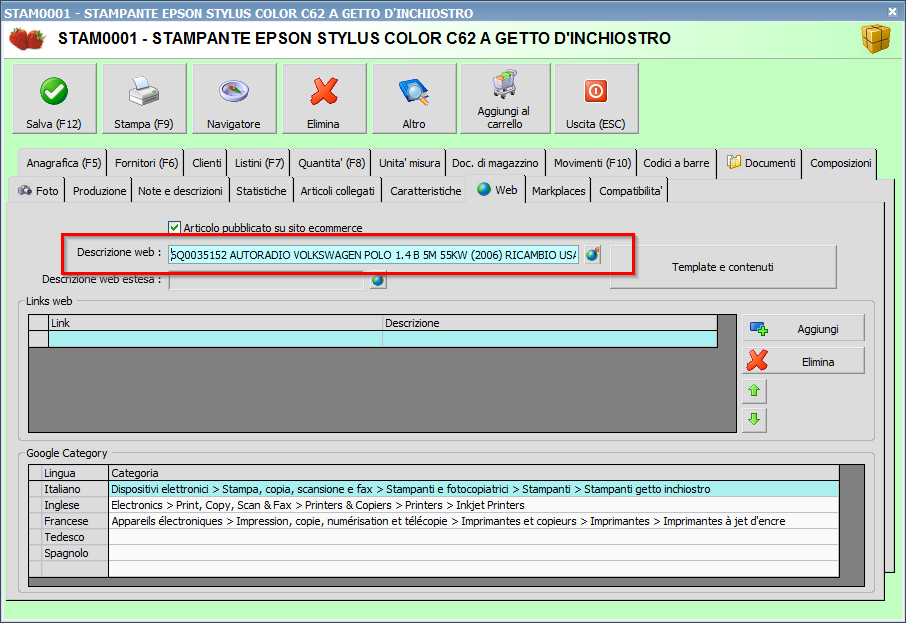
Task: Open the Documenti tab
Action: (x=761, y=164)
